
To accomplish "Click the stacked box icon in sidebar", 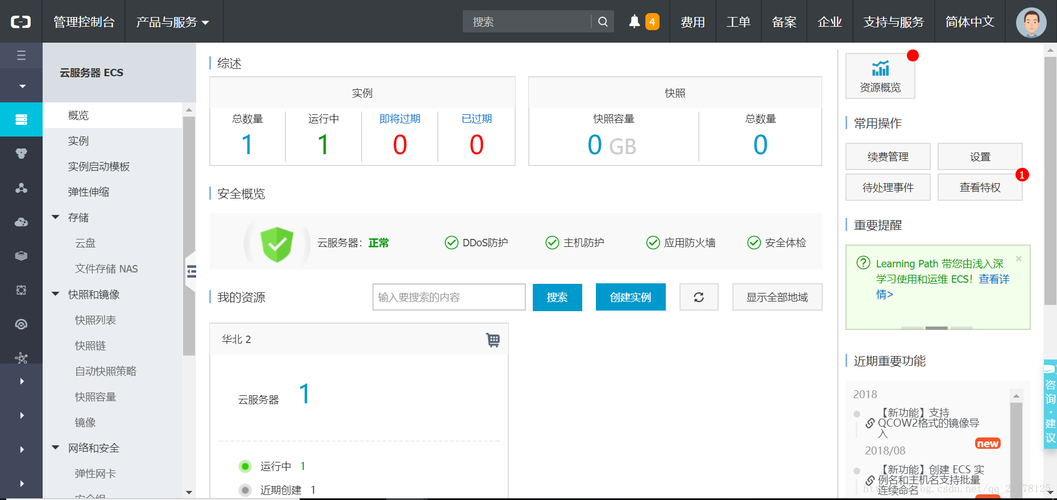I will point(21,256).
